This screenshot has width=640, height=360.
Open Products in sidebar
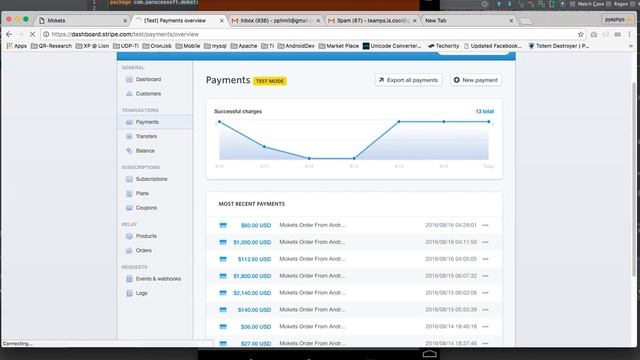tap(141, 236)
